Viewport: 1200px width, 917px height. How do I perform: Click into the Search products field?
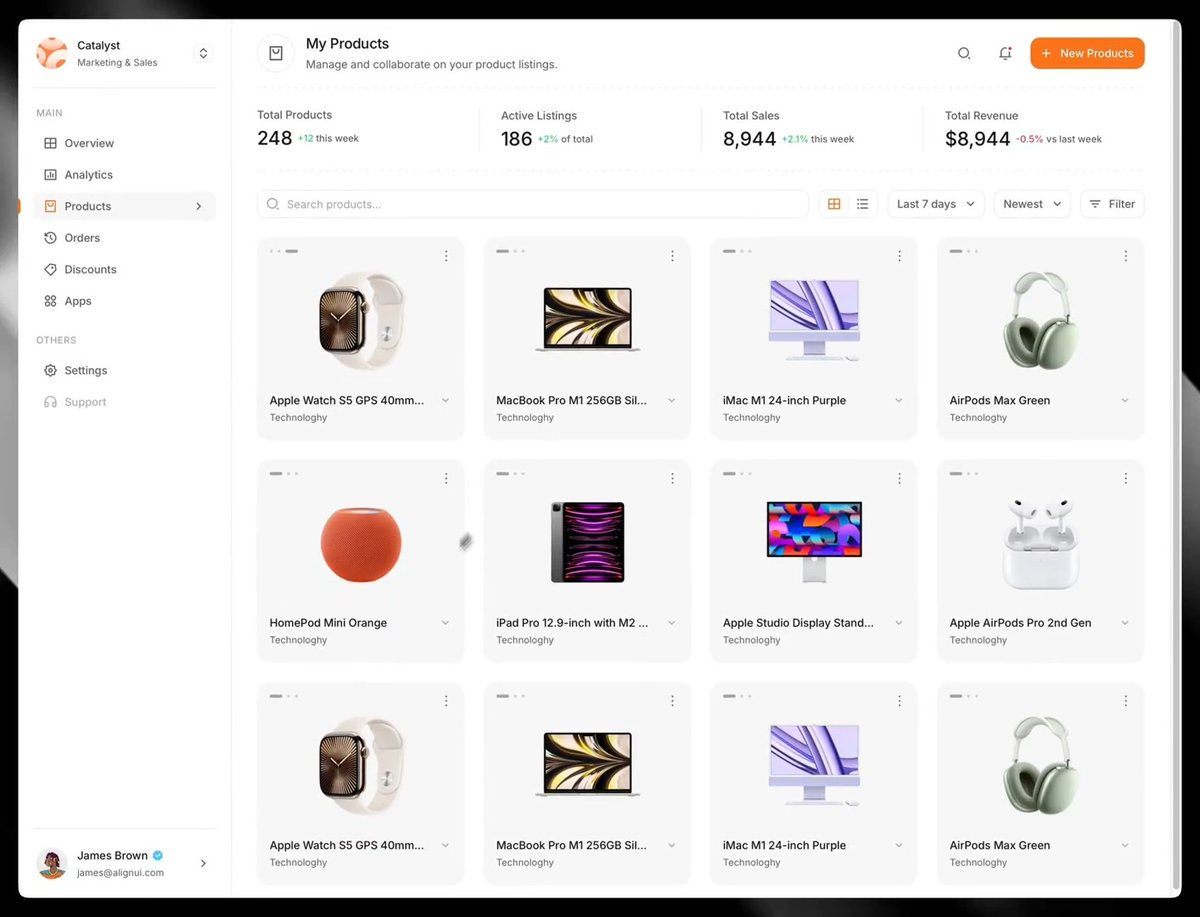pos(533,204)
